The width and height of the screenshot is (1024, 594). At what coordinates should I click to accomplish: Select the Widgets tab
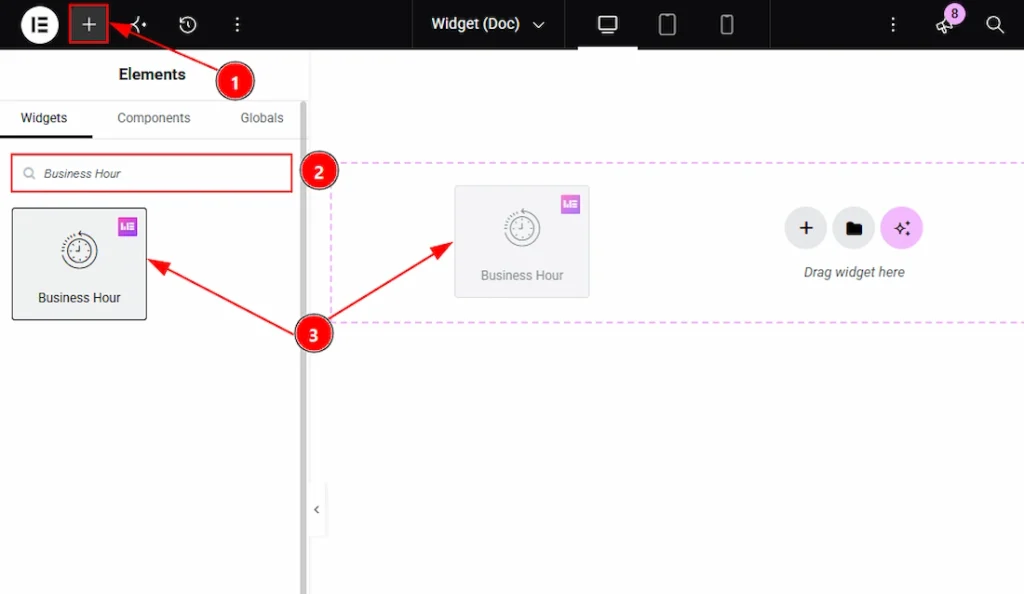44,118
